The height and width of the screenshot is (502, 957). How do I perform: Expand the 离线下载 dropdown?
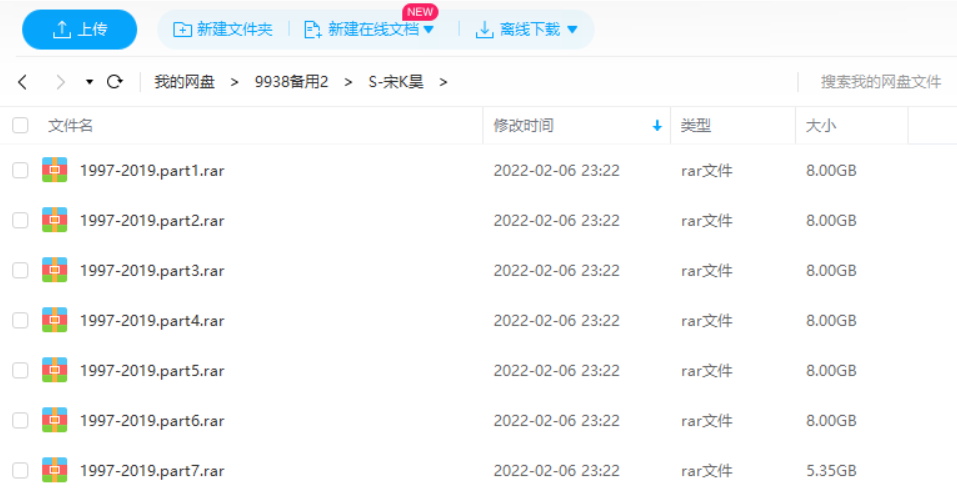tap(572, 30)
